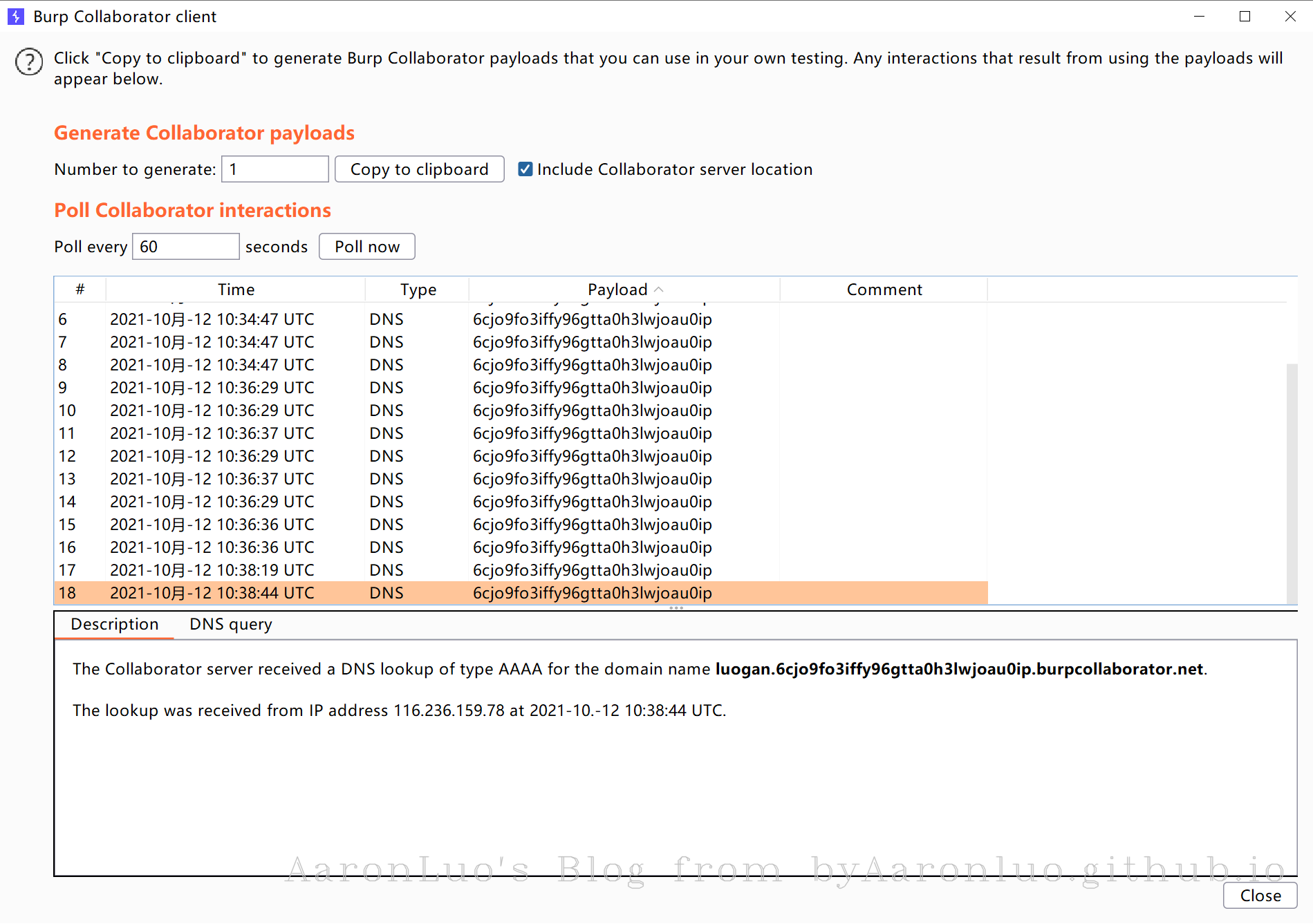The height and width of the screenshot is (924, 1313).
Task: Switch to the DNS query tab
Action: click(x=231, y=625)
